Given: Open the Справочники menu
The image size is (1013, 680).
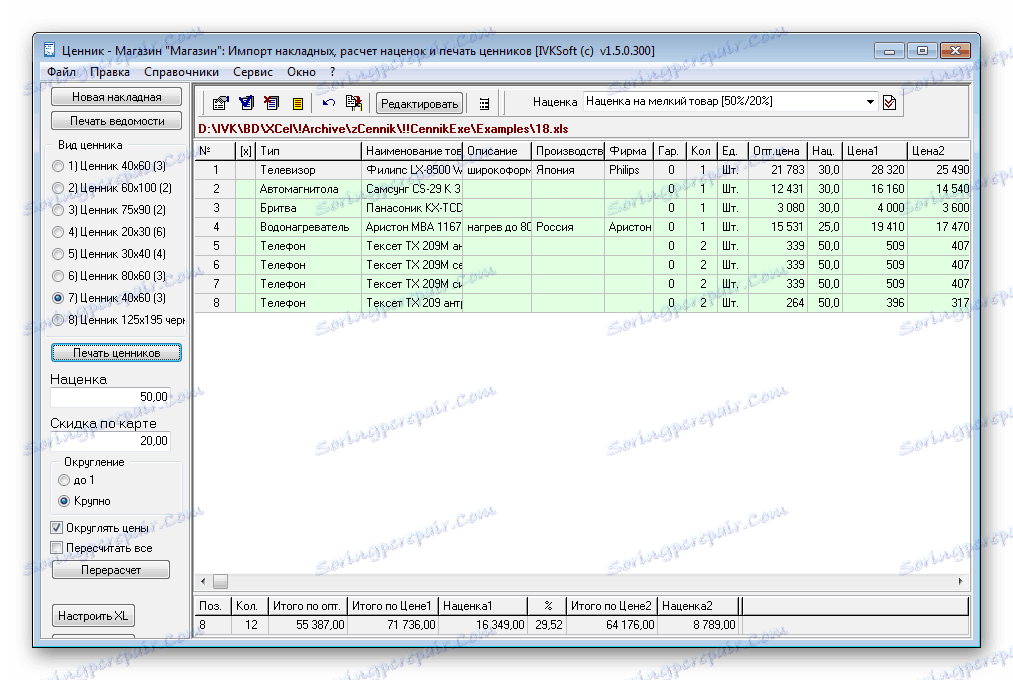Looking at the screenshot, I should [x=181, y=72].
